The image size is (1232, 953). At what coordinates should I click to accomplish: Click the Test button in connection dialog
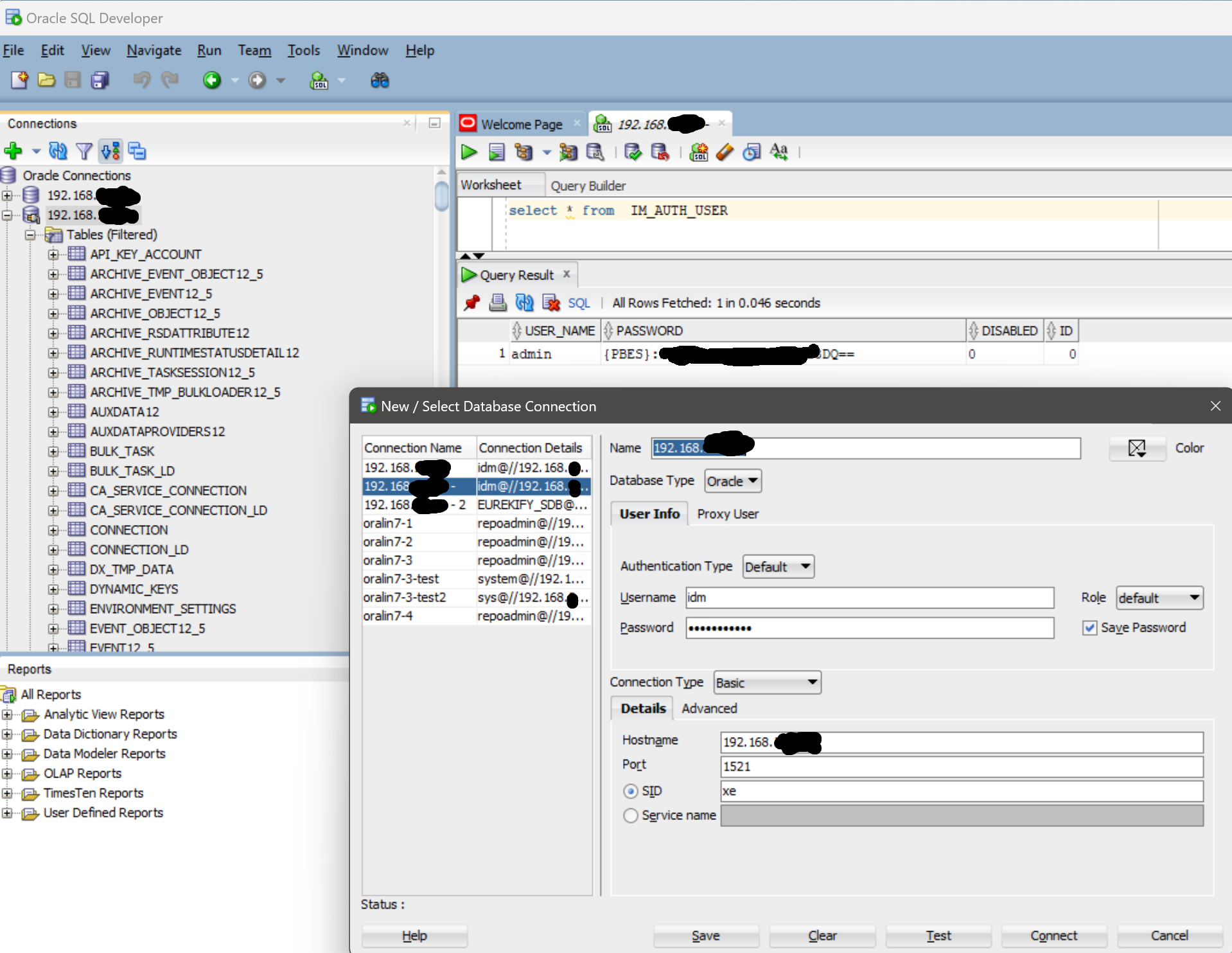pos(938,936)
